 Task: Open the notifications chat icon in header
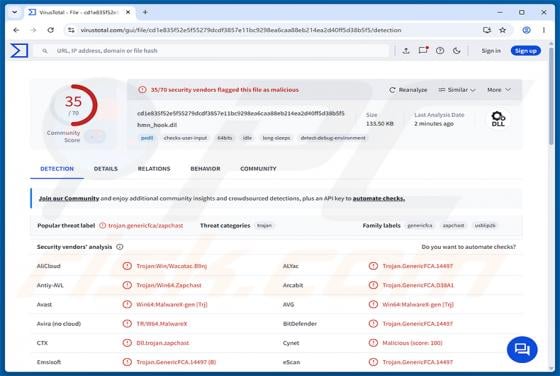click(423, 50)
